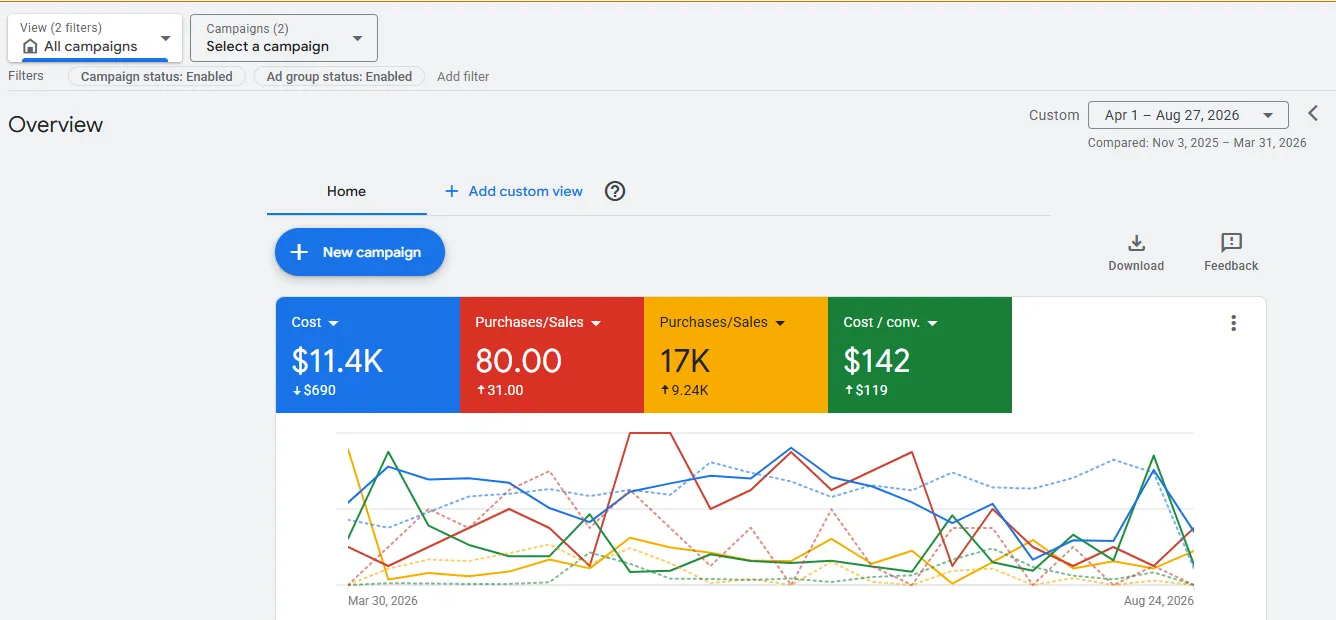
Task: Create a New campaign
Action: tap(360, 252)
